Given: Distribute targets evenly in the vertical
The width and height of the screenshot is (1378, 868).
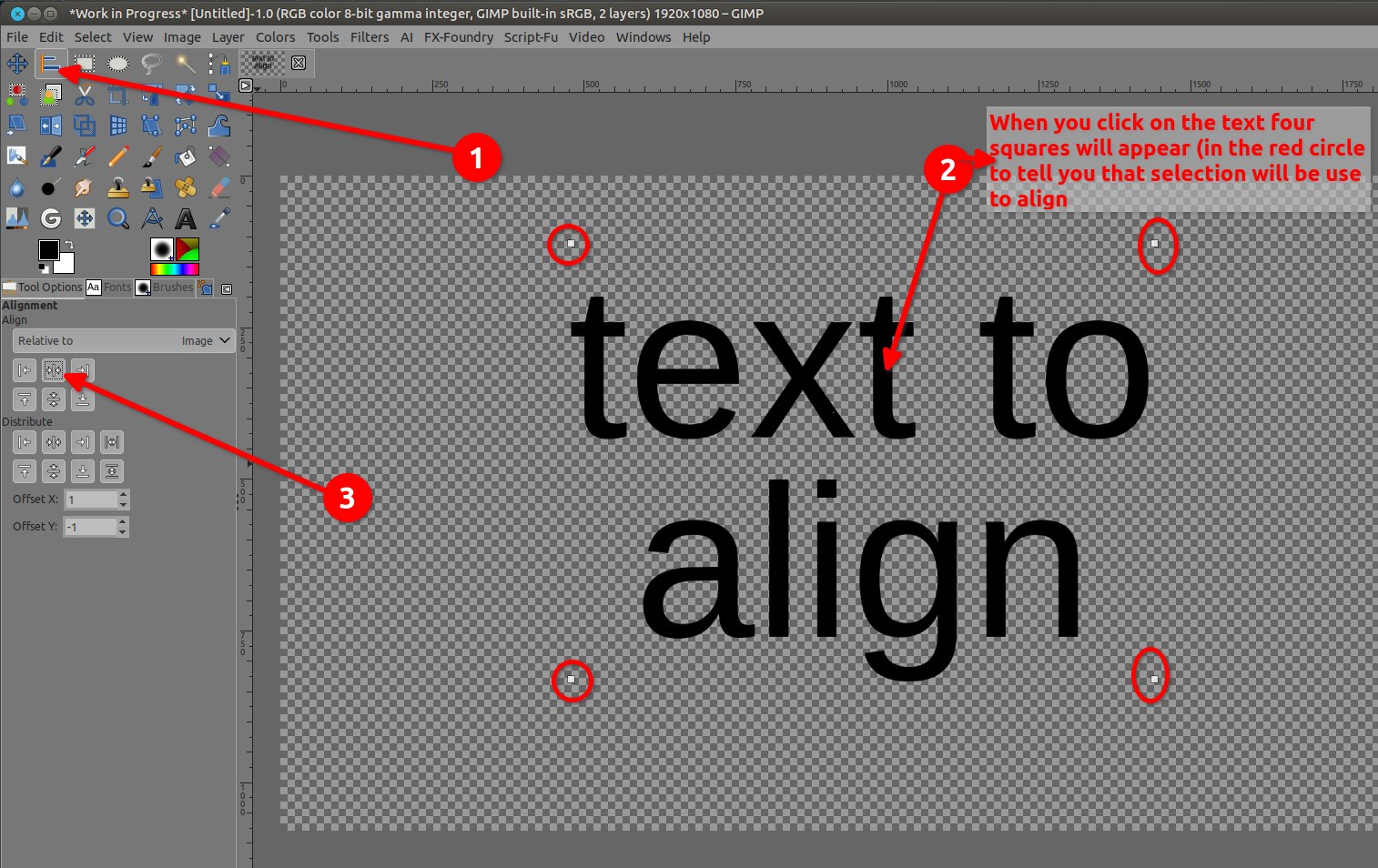Looking at the screenshot, I should point(112,471).
